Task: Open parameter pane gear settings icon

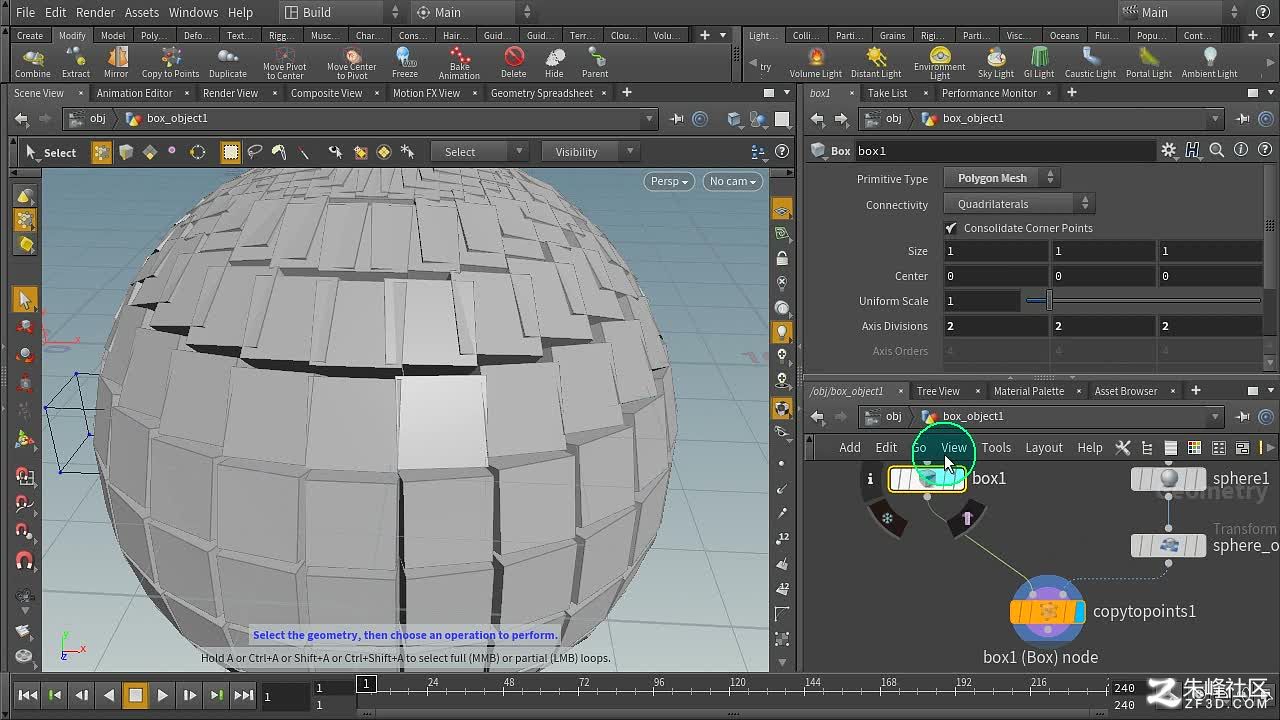Action: (x=1169, y=150)
